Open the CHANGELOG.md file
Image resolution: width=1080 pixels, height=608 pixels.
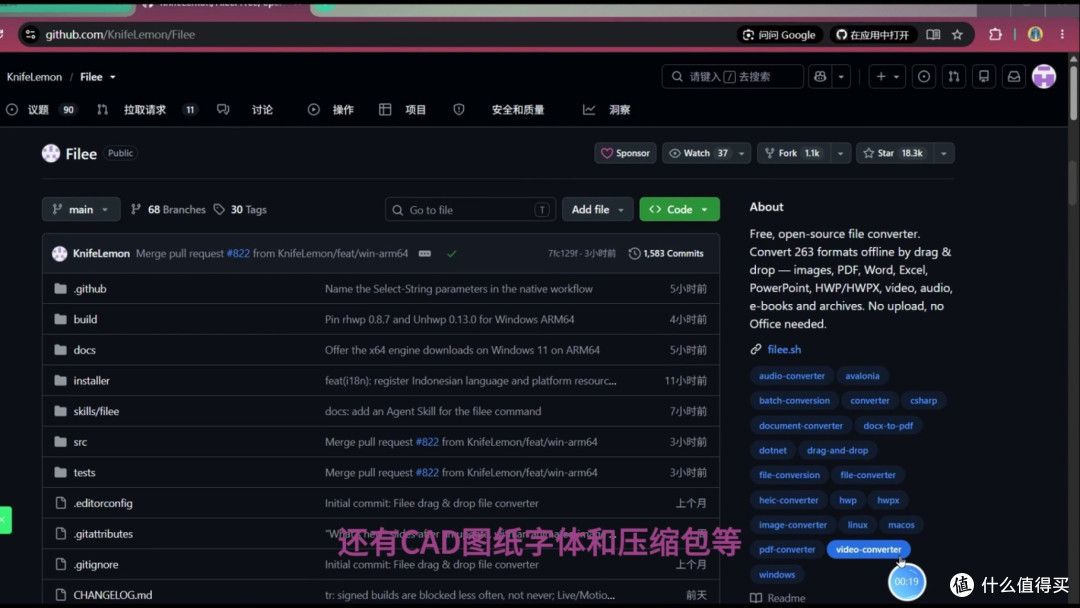tap(113, 595)
